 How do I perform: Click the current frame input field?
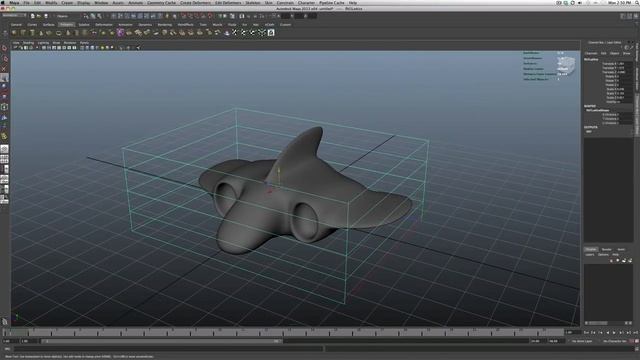573,333
